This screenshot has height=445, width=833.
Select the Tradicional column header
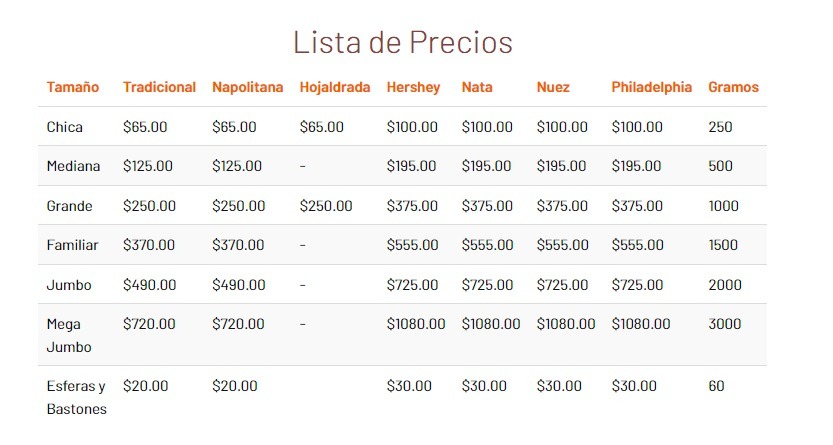pyautogui.click(x=159, y=87)
